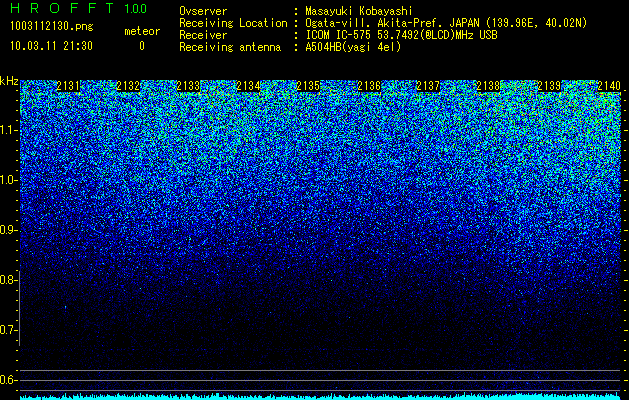Viewport: 629px width, 400px height.
Task: Click the 2135 time marker
Action: 308,86
